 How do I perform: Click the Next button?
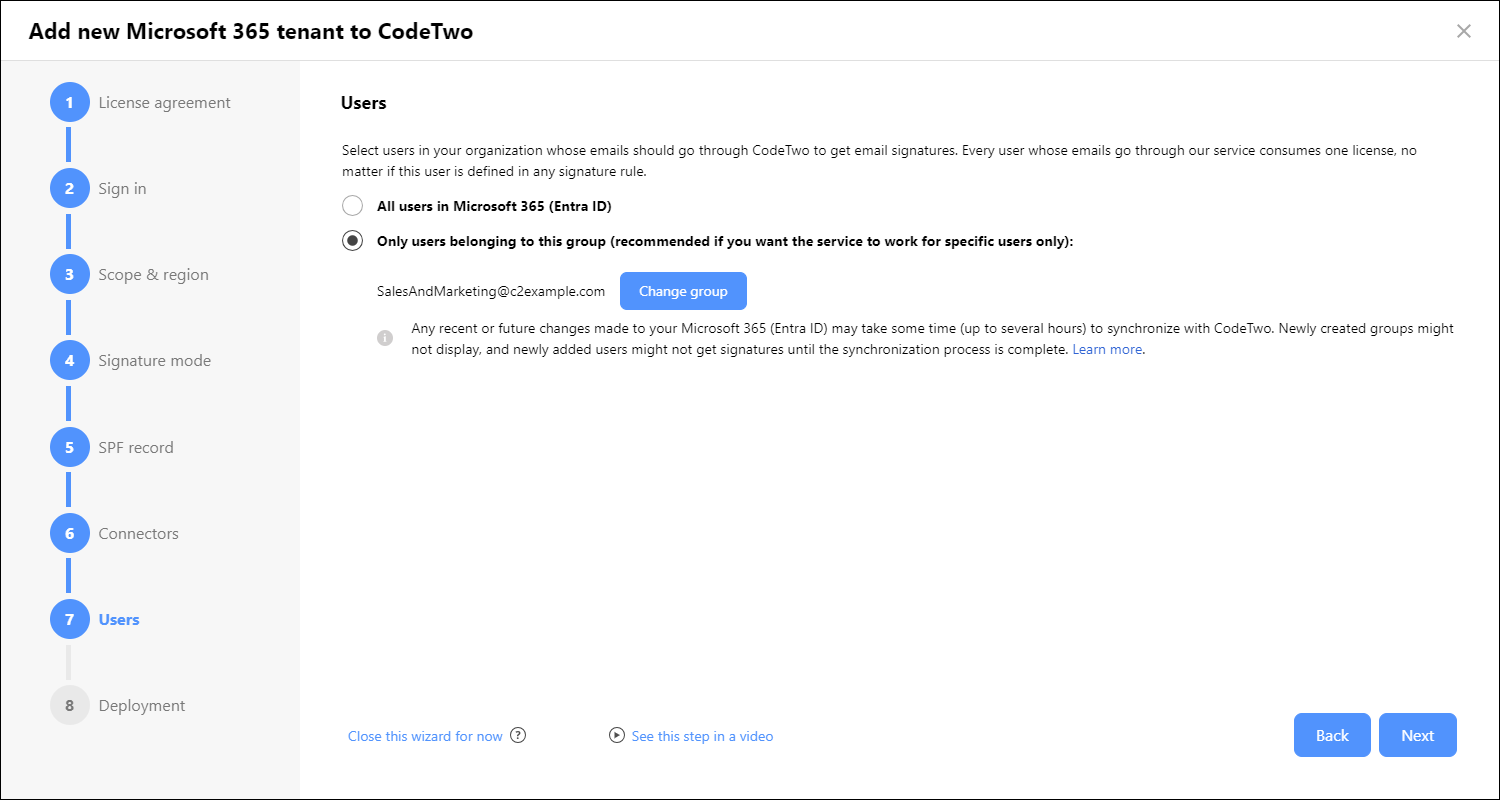[x=1417, y=735]
